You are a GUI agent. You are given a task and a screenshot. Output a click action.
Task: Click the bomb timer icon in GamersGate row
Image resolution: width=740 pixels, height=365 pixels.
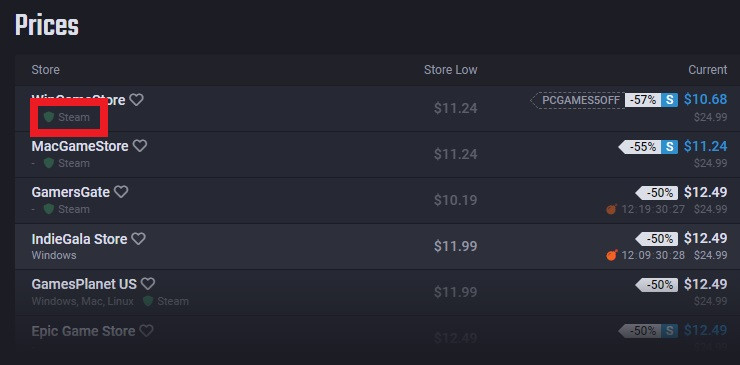[612, 209]
